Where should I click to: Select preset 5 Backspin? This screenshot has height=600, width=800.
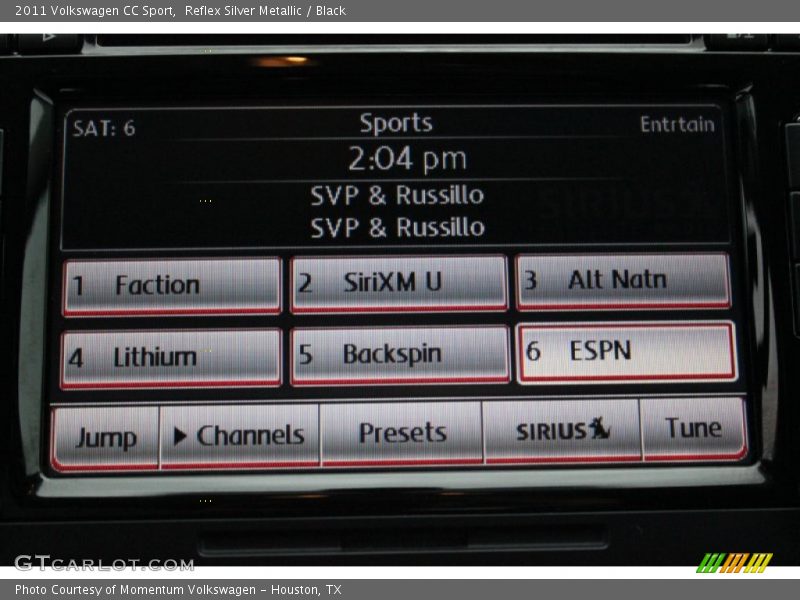(x=398, y=353)
